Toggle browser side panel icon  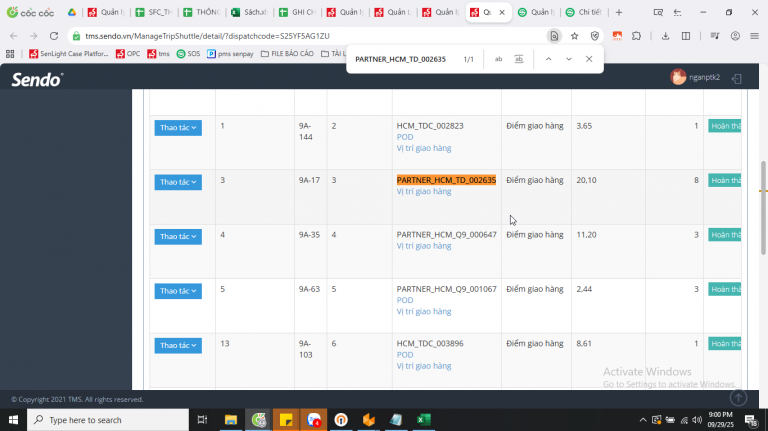pos(686,36)
